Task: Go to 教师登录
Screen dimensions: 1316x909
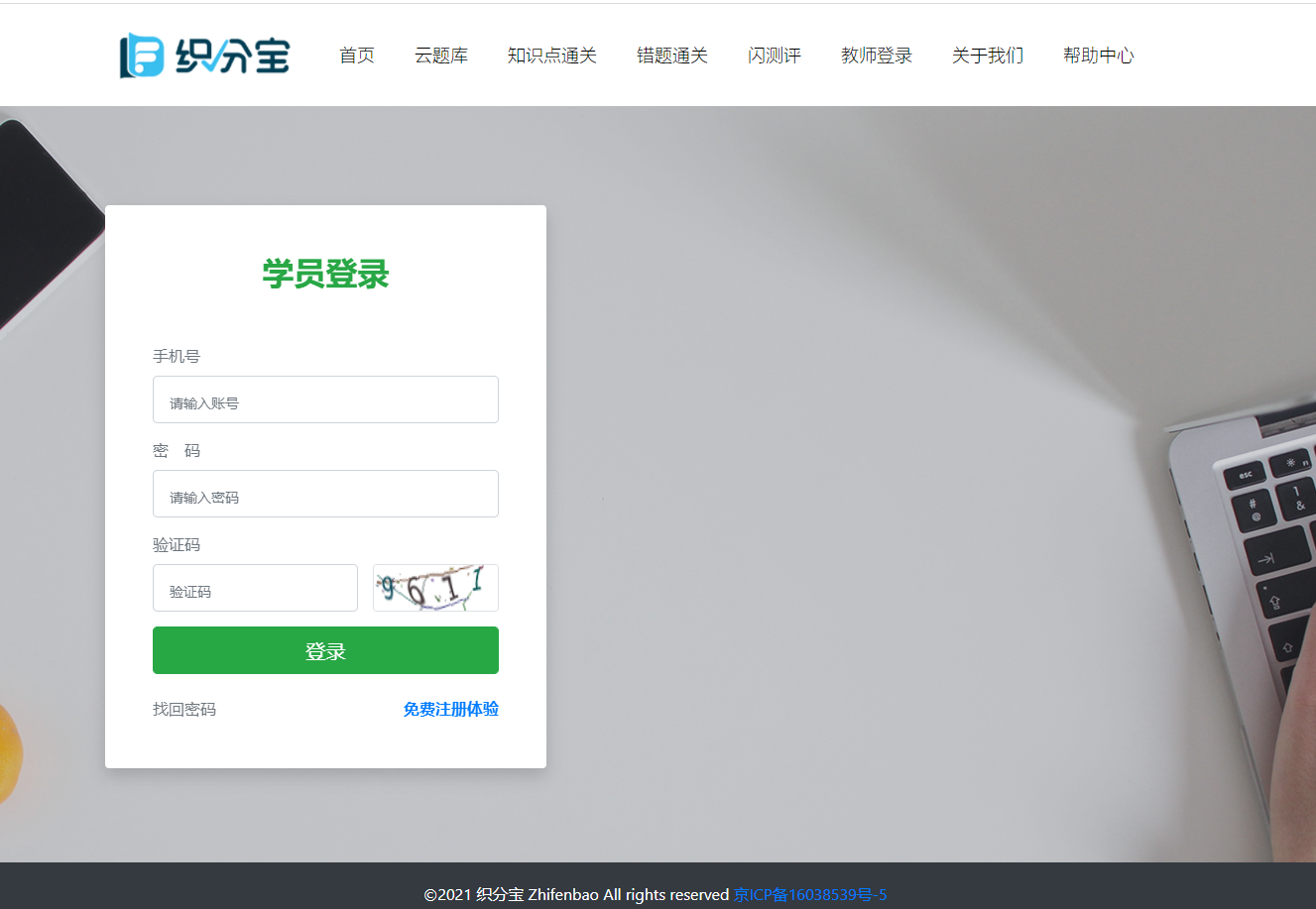Action: [x=877, y=56]
